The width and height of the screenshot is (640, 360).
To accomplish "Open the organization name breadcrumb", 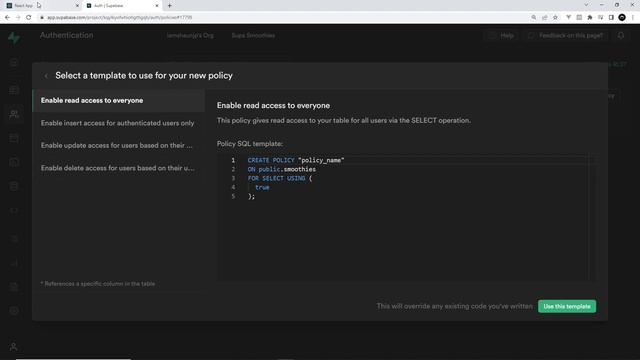I will (190, 36).
